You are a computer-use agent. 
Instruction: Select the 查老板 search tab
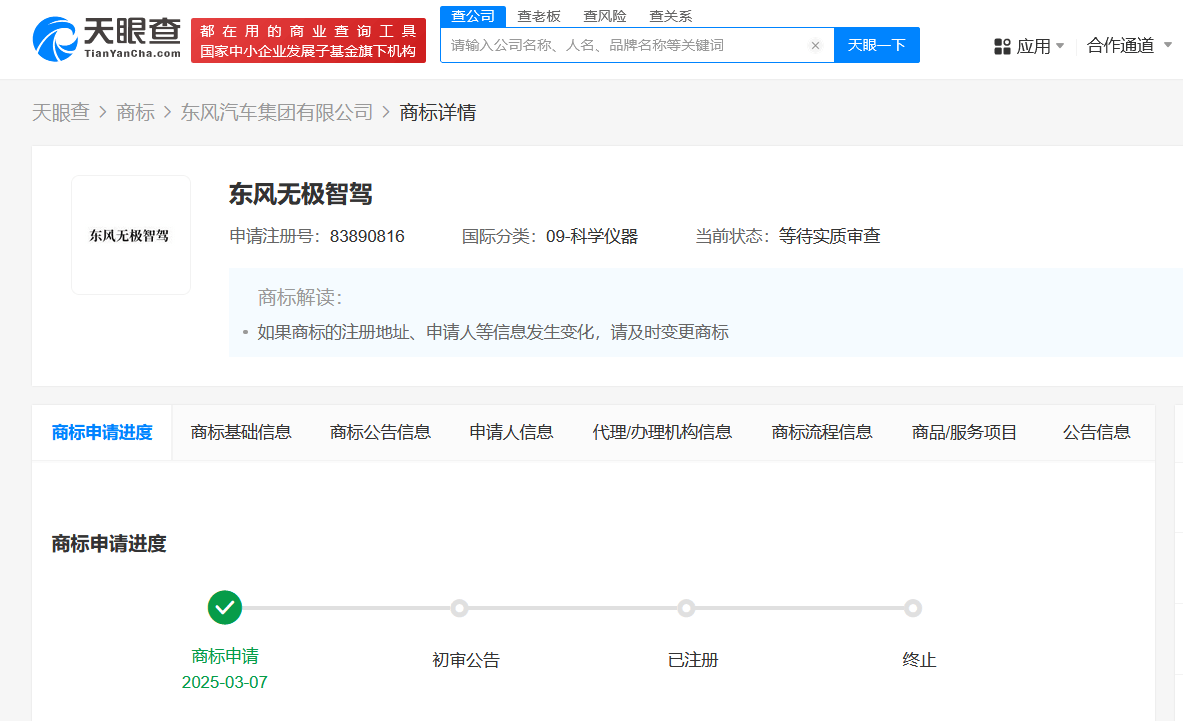(x=538, y=16)
